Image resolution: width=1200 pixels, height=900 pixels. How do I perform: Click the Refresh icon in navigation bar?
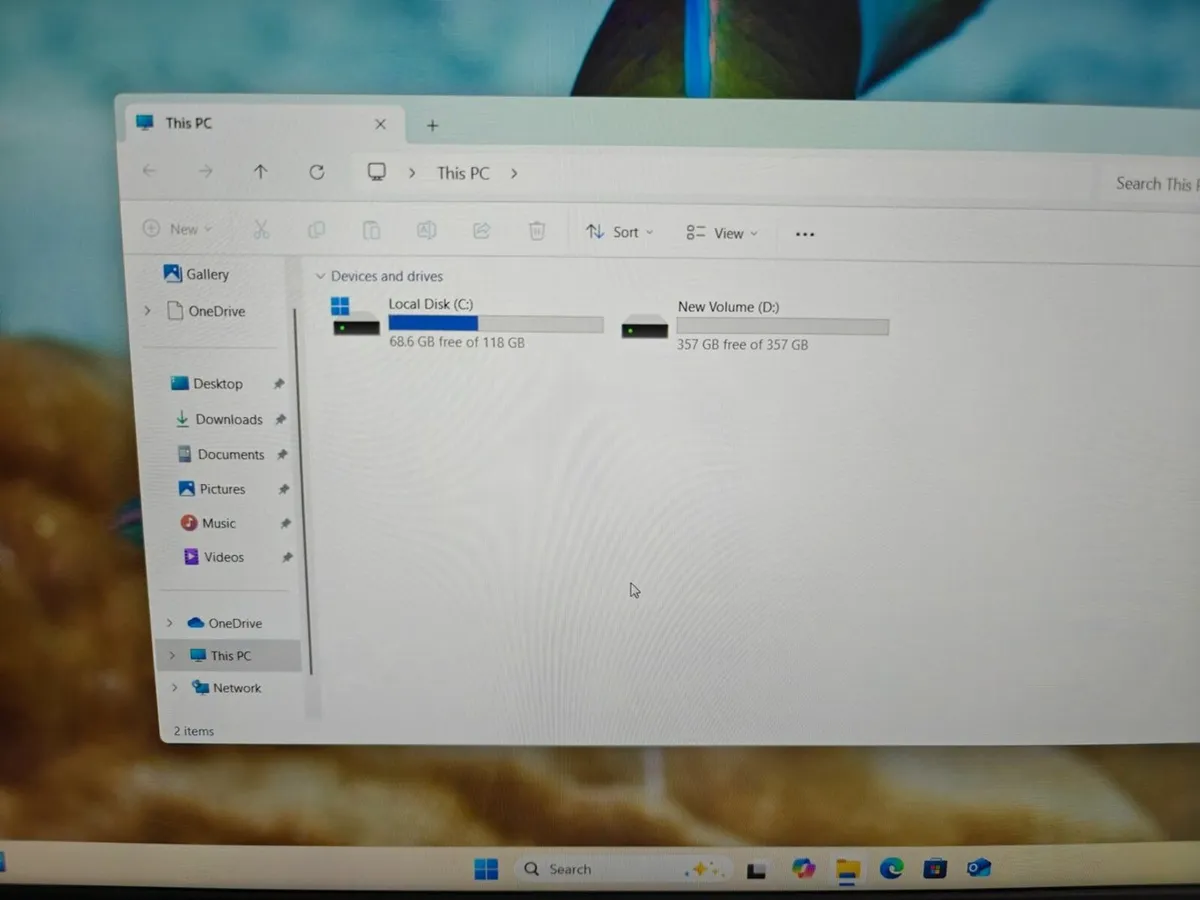317,172
